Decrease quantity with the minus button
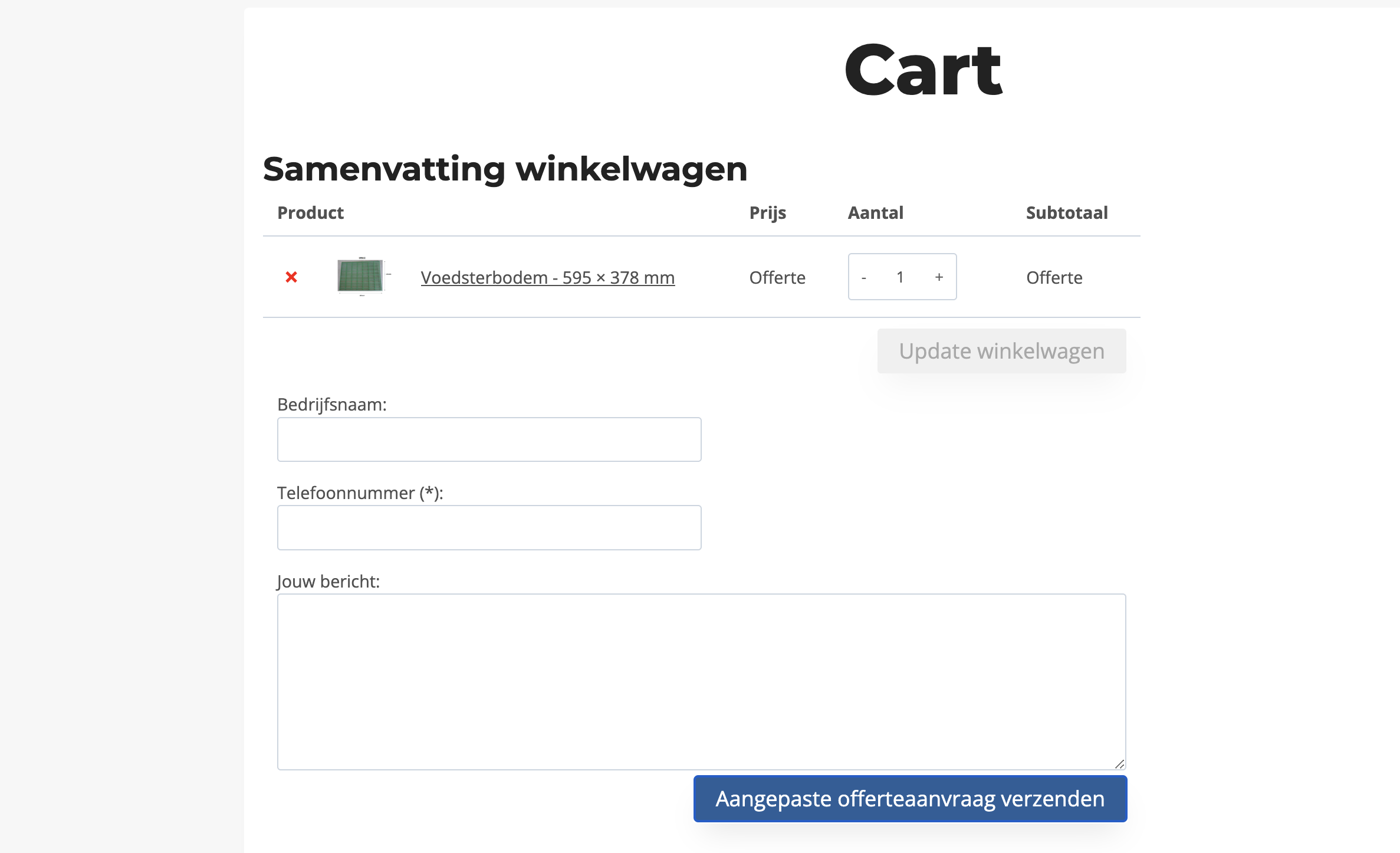Viewport: 1400px width, 853px height. [864, 277]
